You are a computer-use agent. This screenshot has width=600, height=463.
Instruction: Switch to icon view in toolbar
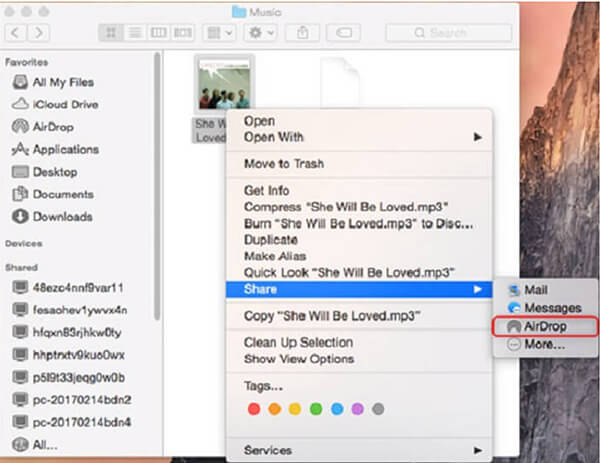(111, 33)
